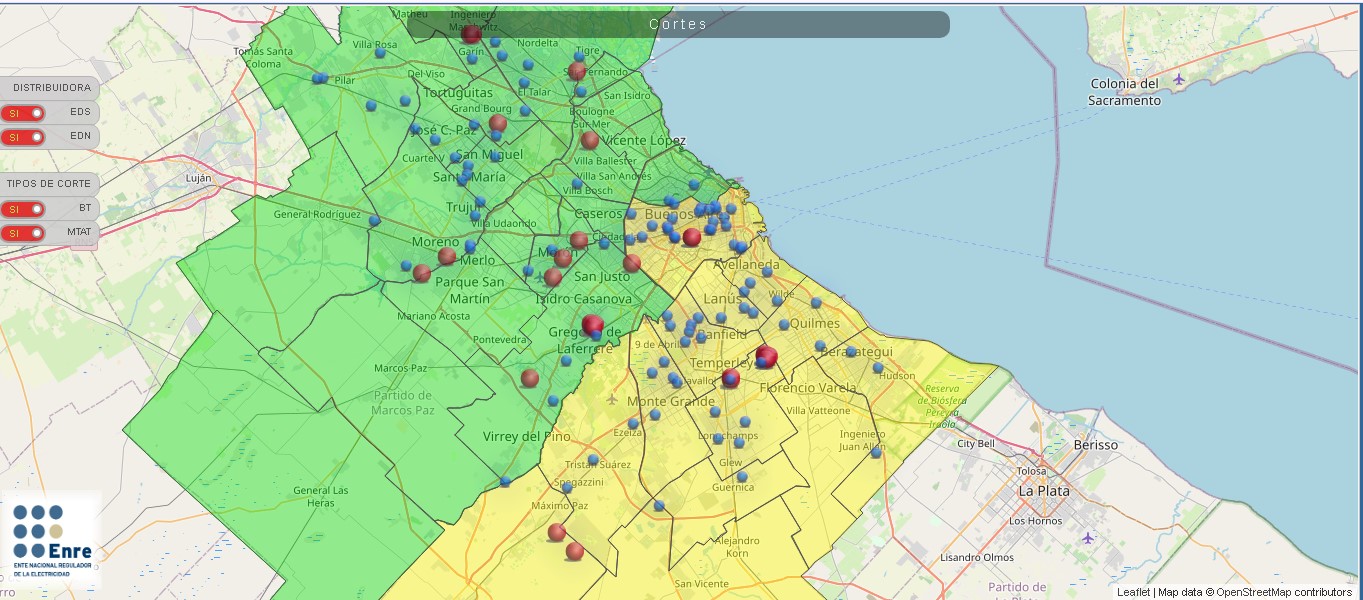Select blue marker near Ingeniero Juan Allan
Viewport: 1363px width, 600px height.
pyautogui.click(x=876, y=452)
